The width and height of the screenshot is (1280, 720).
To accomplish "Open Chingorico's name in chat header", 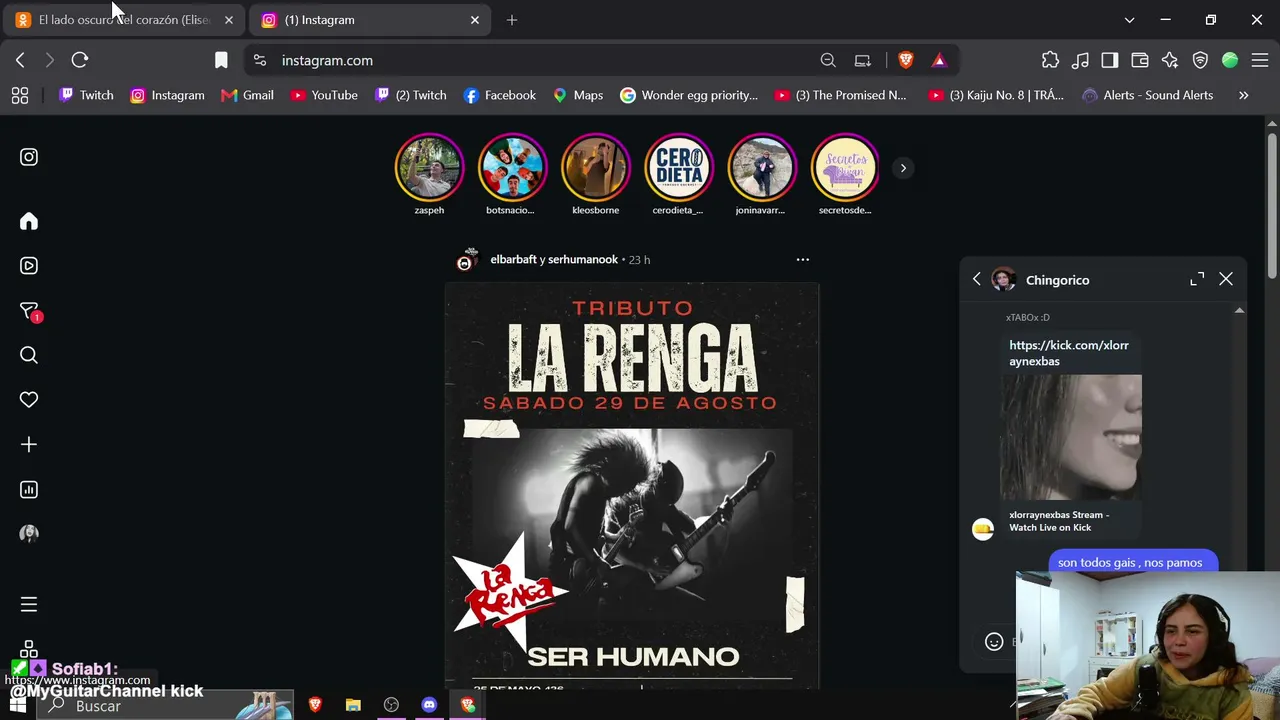I will (1057, 280).
